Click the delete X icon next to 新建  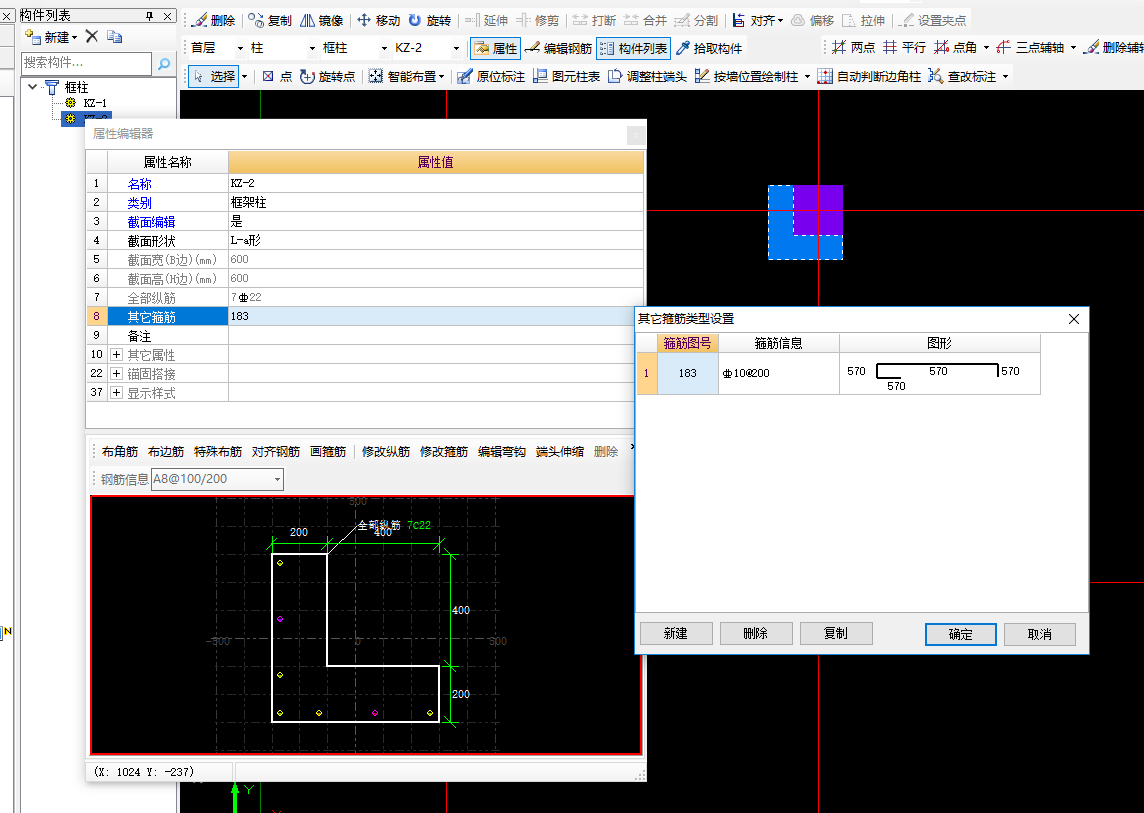pos(91,36)
